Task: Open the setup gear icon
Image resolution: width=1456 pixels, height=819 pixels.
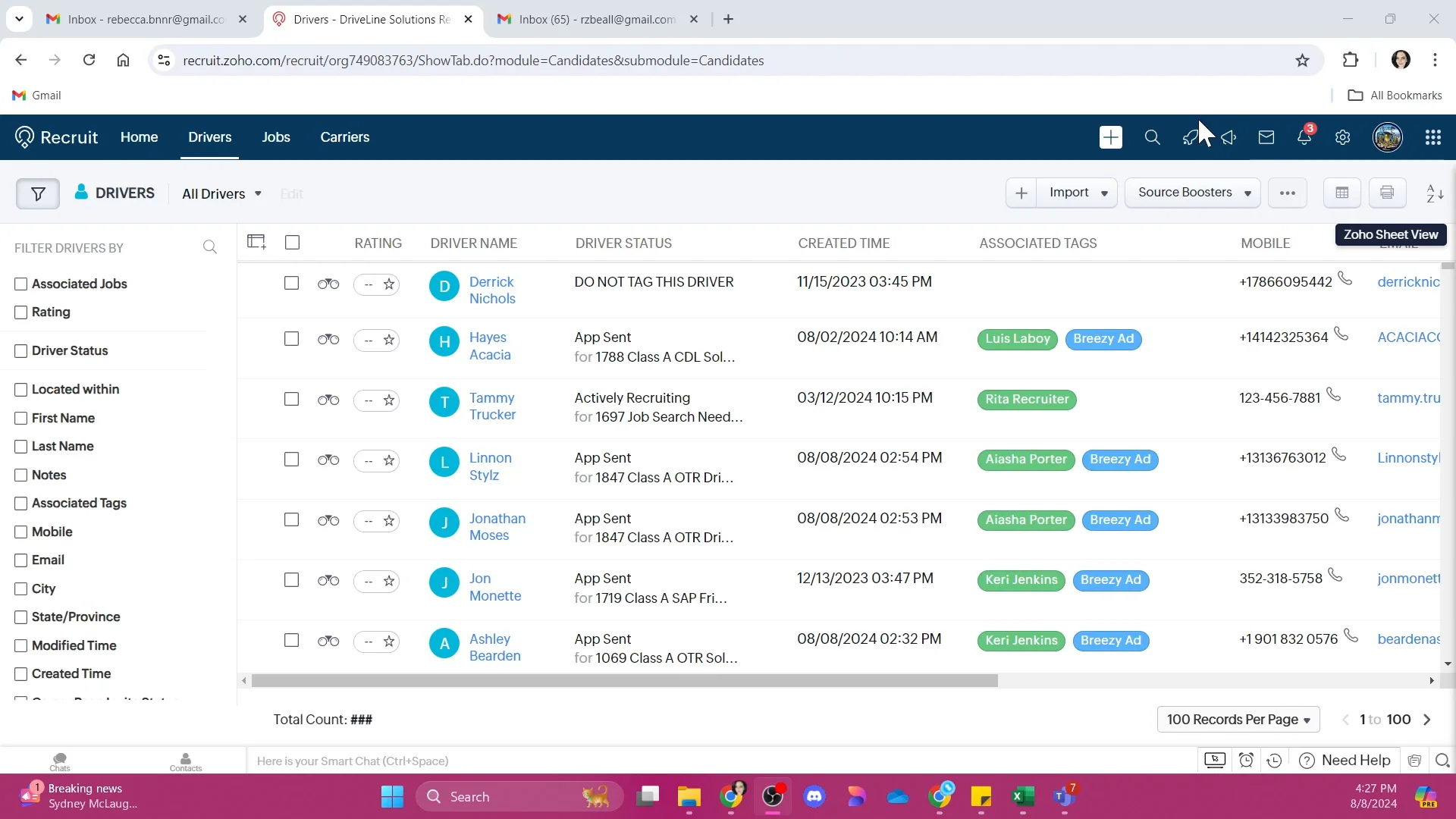Action: (x=1342, y=137)
